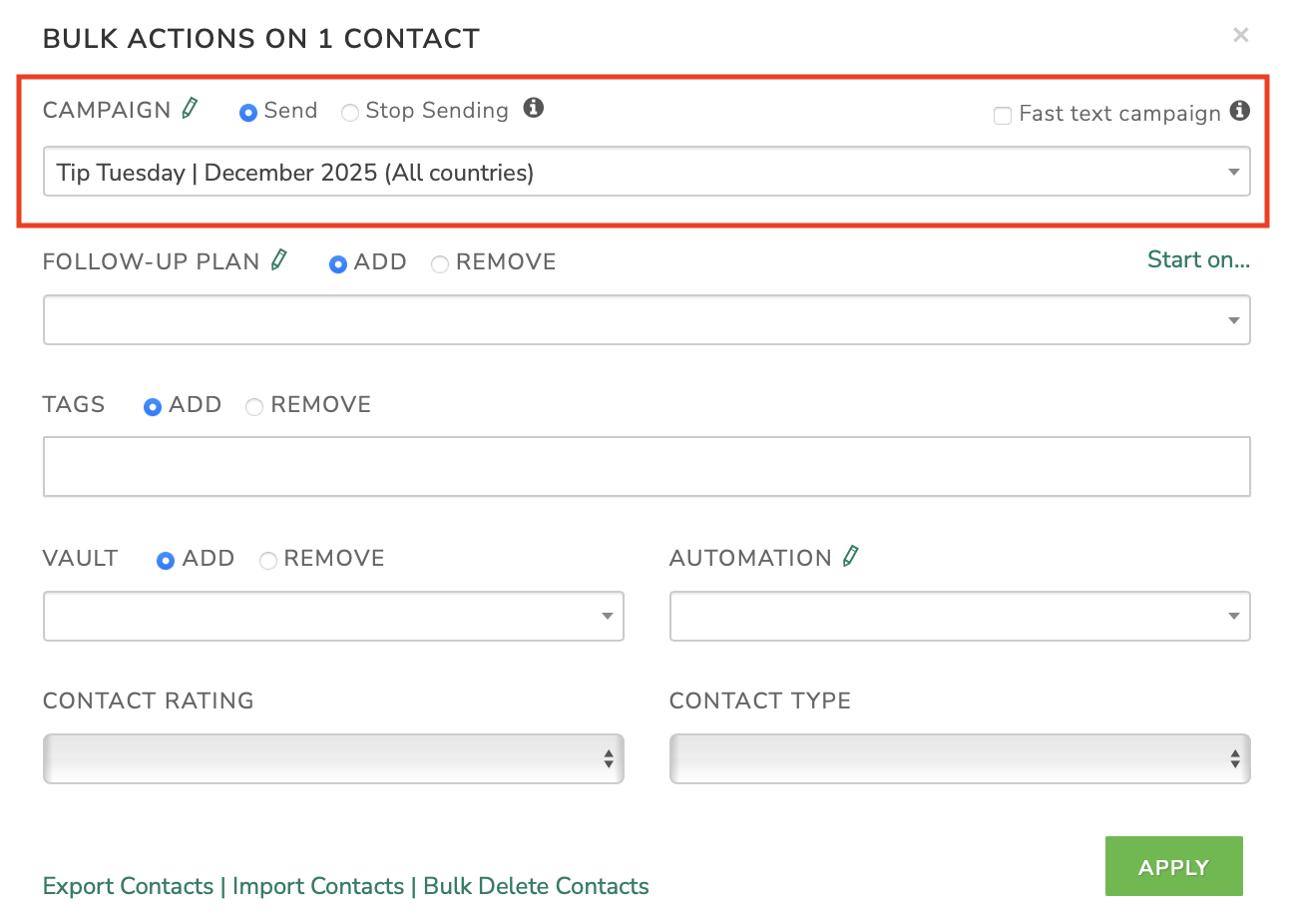Screen dimensions: 1295x924
Task: Open the Export Contacts link
Action: pyautogui.click(x=129, y=886)
